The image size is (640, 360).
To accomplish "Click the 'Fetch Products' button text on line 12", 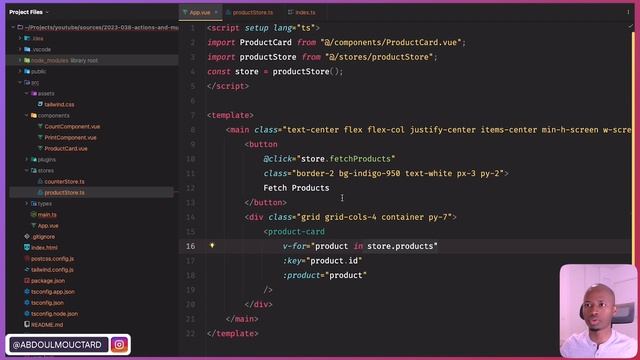I will pyautogui.click(x=296, y=188).
